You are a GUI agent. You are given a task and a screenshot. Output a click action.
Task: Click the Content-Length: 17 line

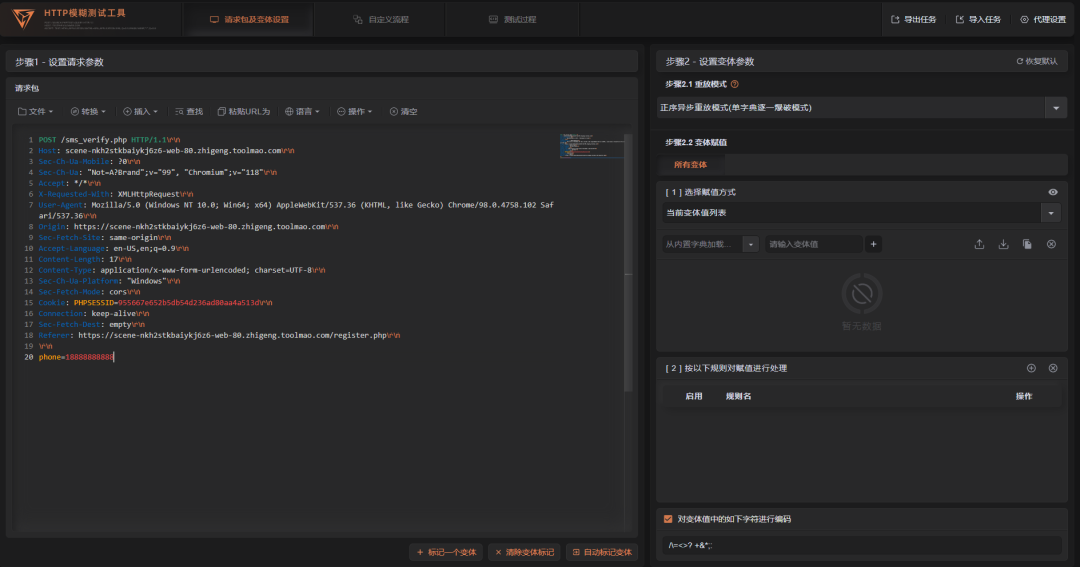[85, 259]
